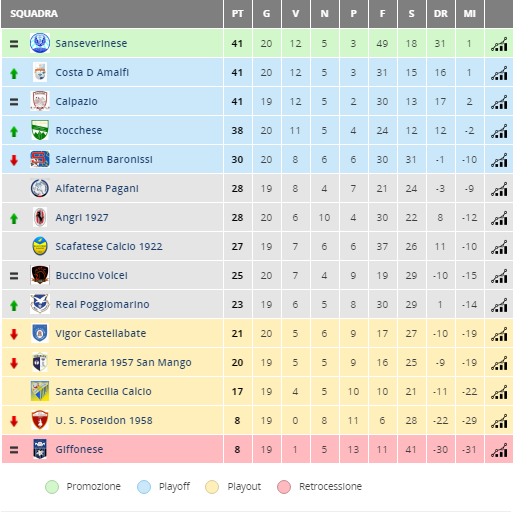Sort table by the DR column header
This screenshot has height=522, width=526.
coord(440,14)
